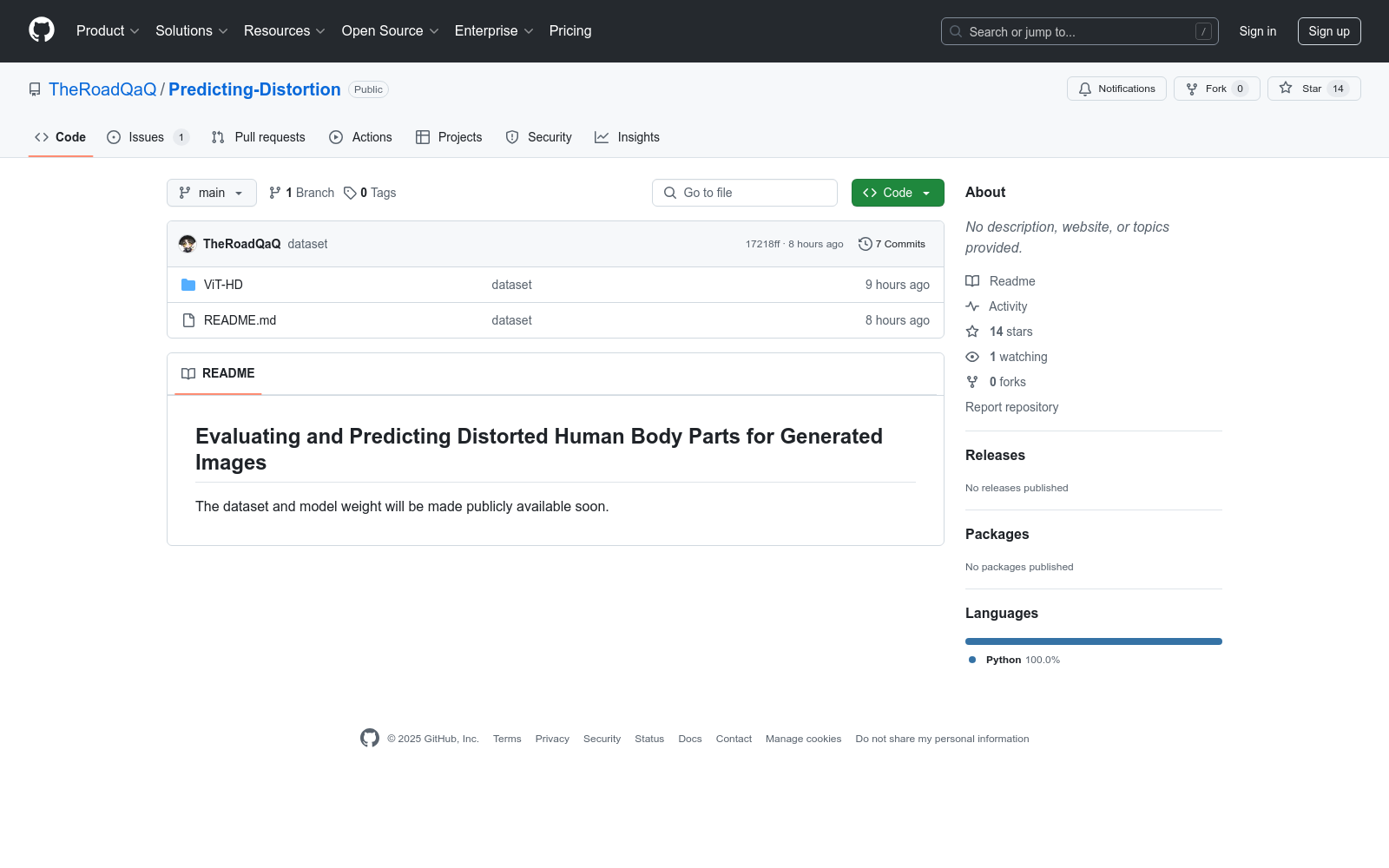1389x868 pixels.
Task: Go to the Actions tab
Action: pos(361,137)
